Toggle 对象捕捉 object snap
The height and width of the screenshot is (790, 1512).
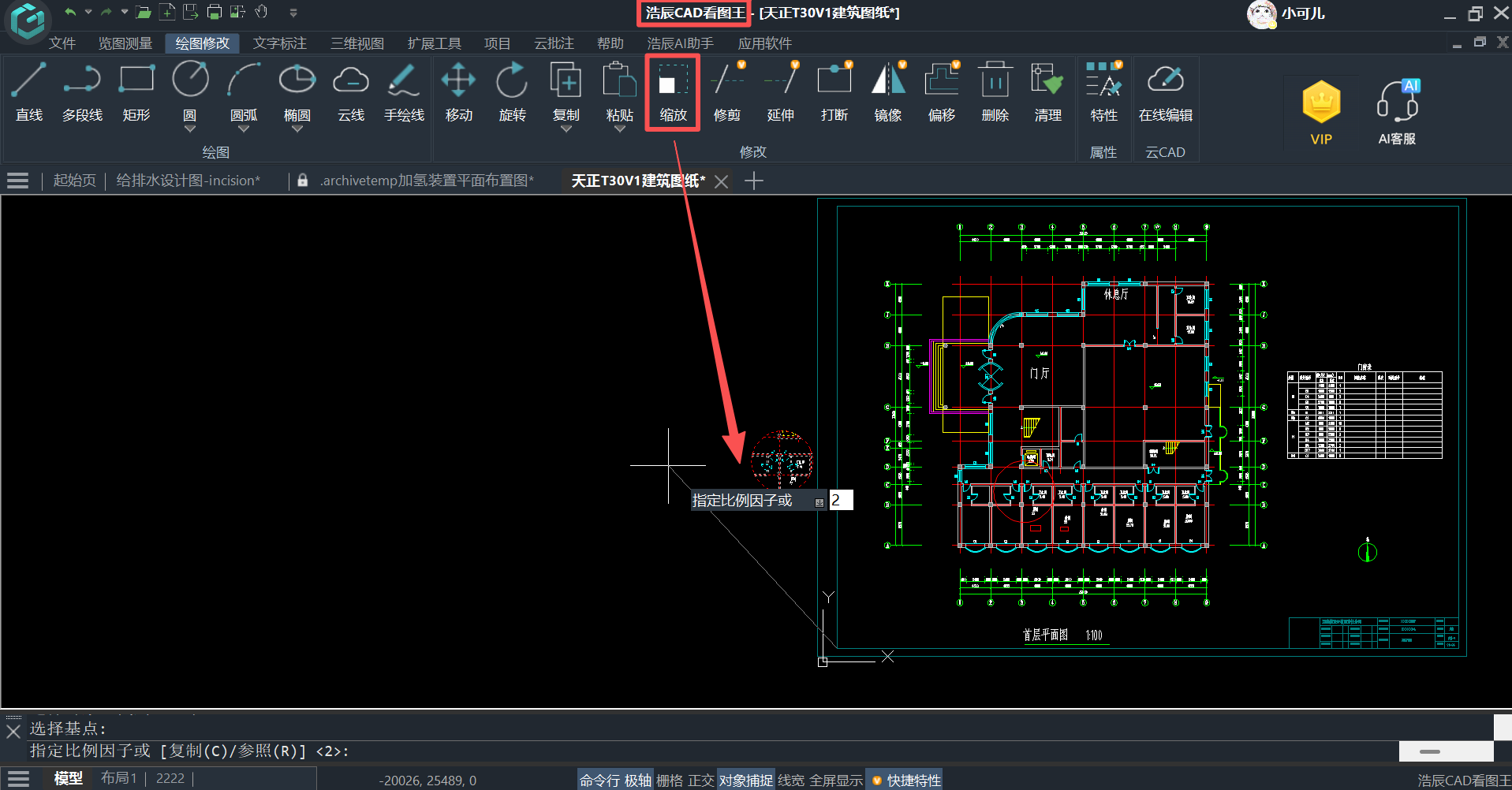click(746, 781)
